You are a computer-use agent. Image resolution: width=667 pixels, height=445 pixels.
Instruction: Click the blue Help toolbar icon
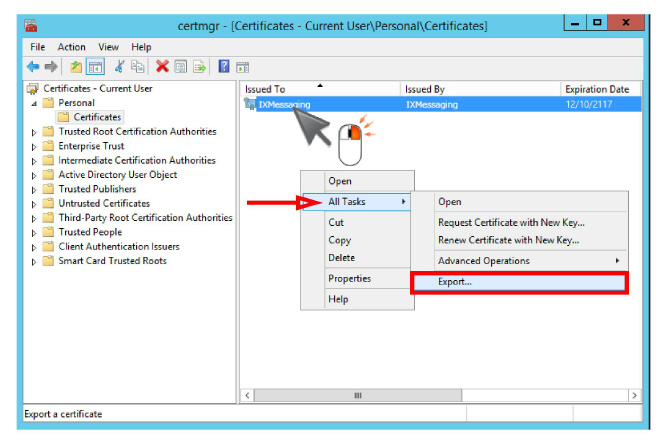click(x=225, y=67)
